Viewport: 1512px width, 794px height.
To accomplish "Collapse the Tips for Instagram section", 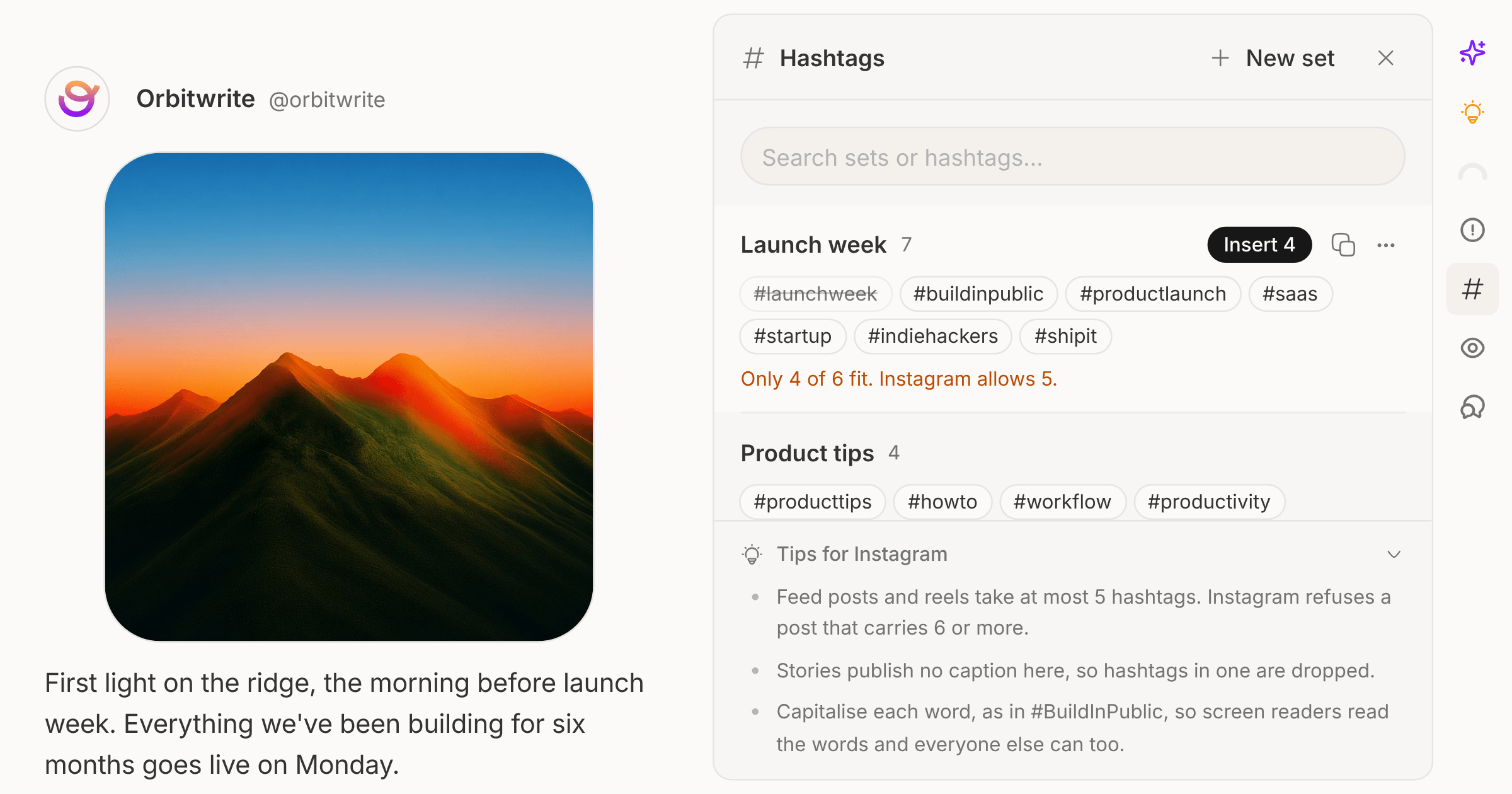I will (1394, 554).
